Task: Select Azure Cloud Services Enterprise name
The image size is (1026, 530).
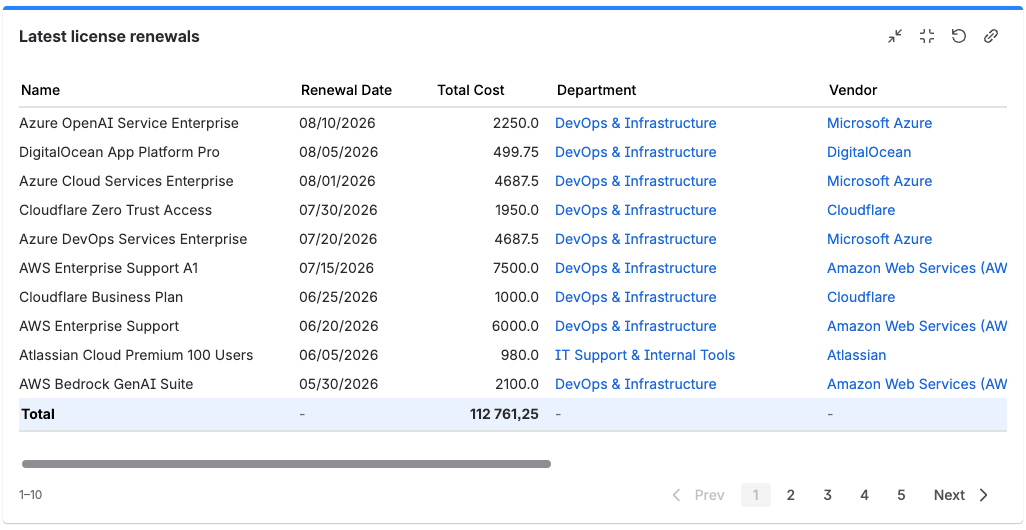Action: 126,181
